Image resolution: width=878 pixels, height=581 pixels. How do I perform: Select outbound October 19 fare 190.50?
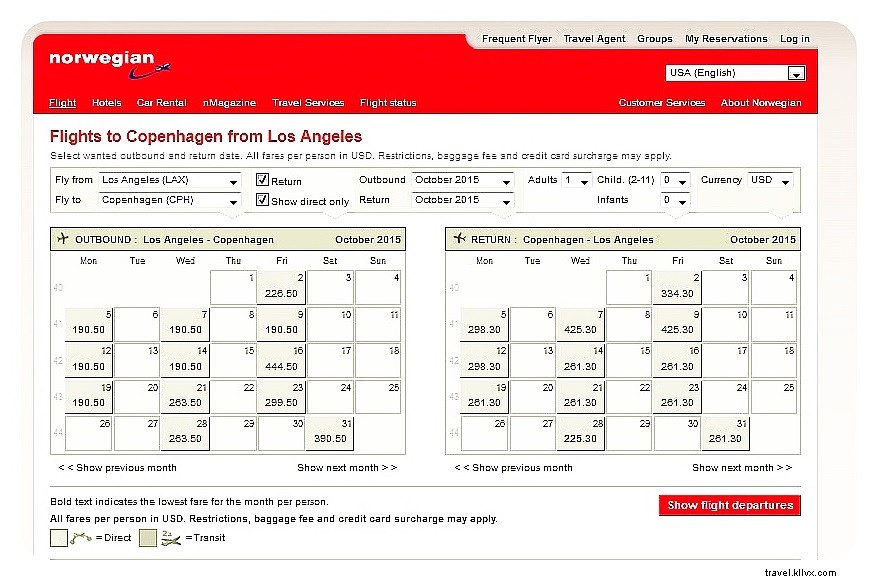88,397
